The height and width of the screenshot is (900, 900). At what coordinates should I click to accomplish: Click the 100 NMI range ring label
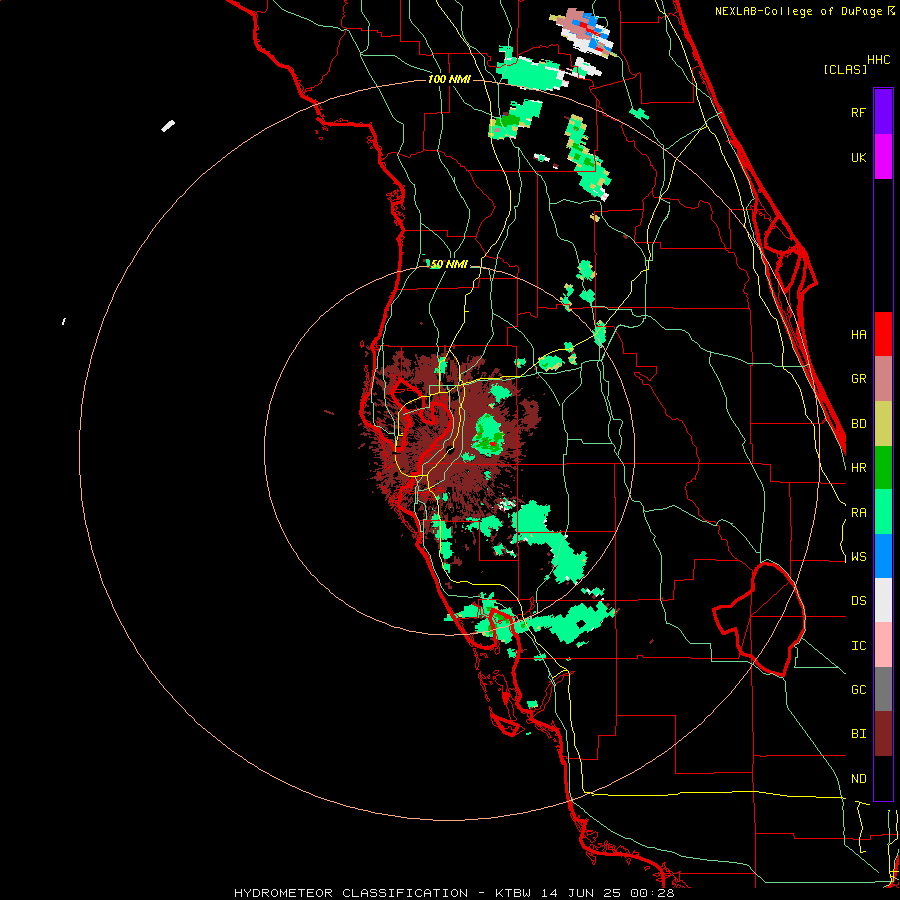coord(449,79)
